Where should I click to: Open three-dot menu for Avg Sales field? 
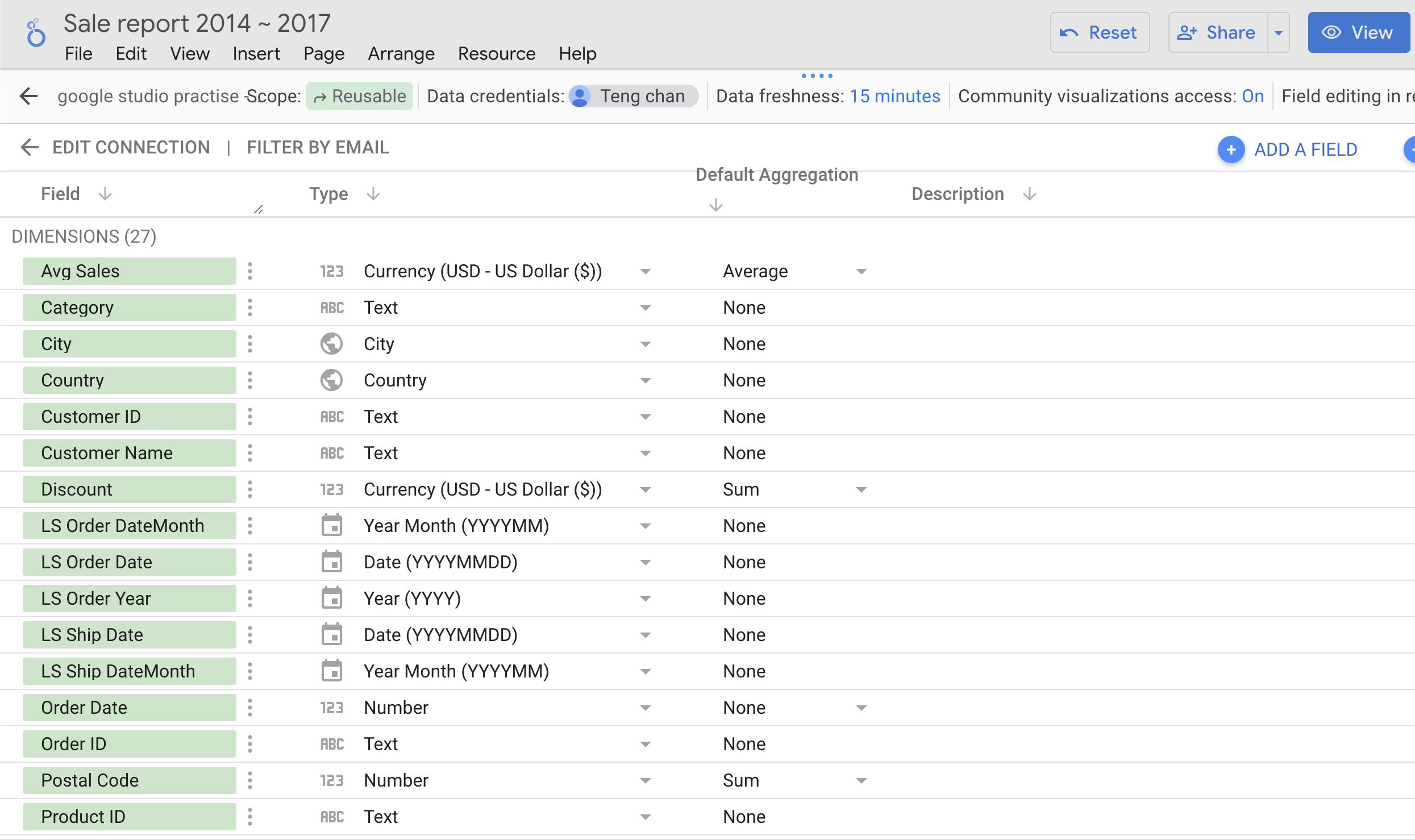coord(250,271)
